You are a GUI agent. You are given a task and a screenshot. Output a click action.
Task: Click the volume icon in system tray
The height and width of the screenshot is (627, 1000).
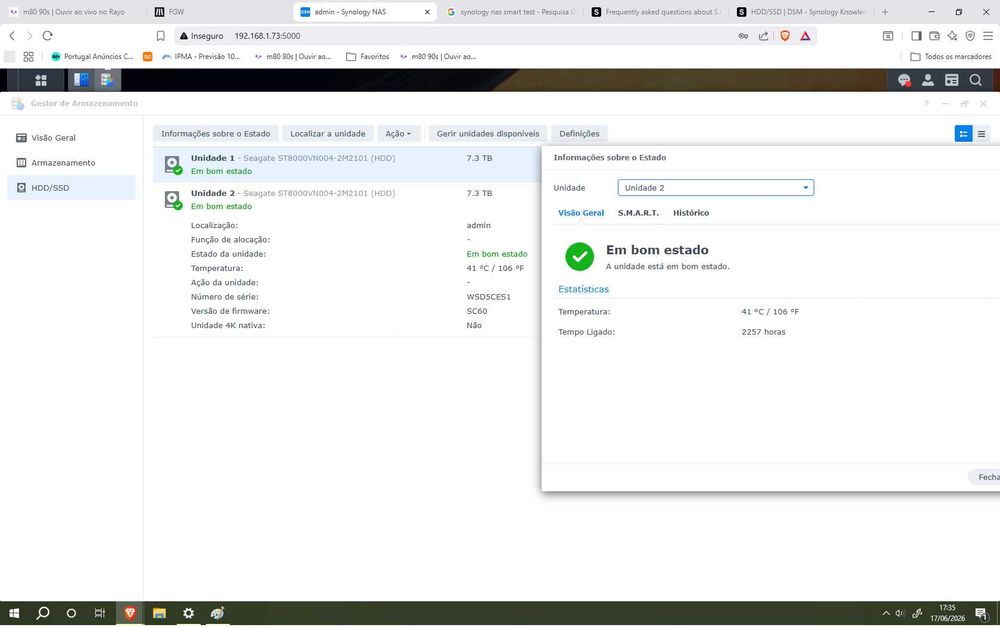click(900, 613)
